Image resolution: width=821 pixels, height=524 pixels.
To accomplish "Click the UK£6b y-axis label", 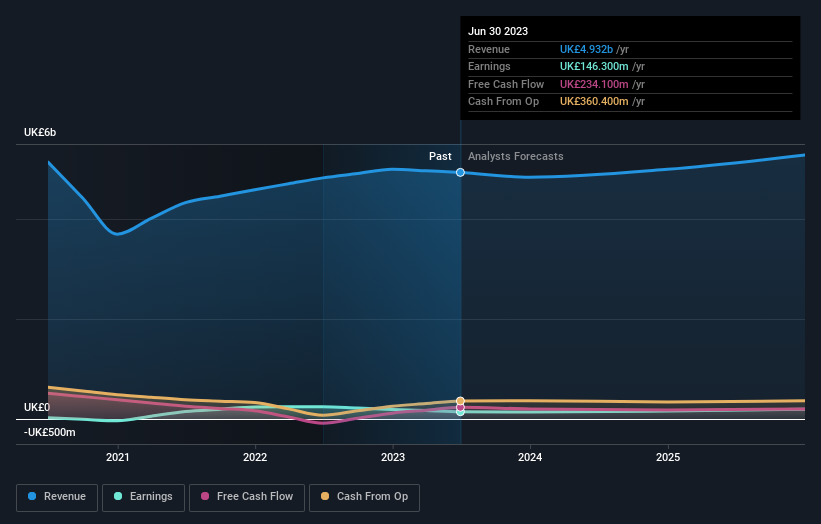I will pos(40,132).
